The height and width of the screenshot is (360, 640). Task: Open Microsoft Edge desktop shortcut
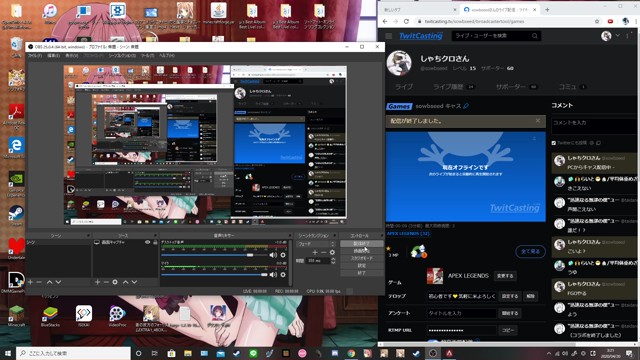point(16,148)
